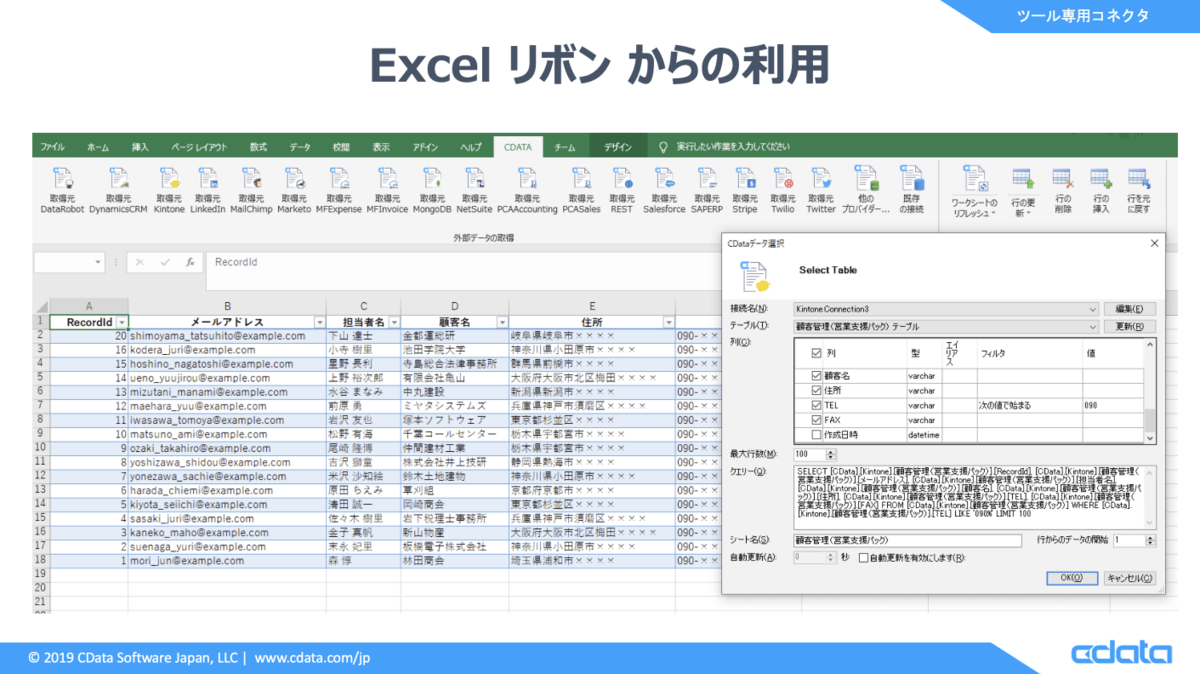Switch to the データ ribbon tab
This screenshot has height=674, width=1200.
(300, 146)
